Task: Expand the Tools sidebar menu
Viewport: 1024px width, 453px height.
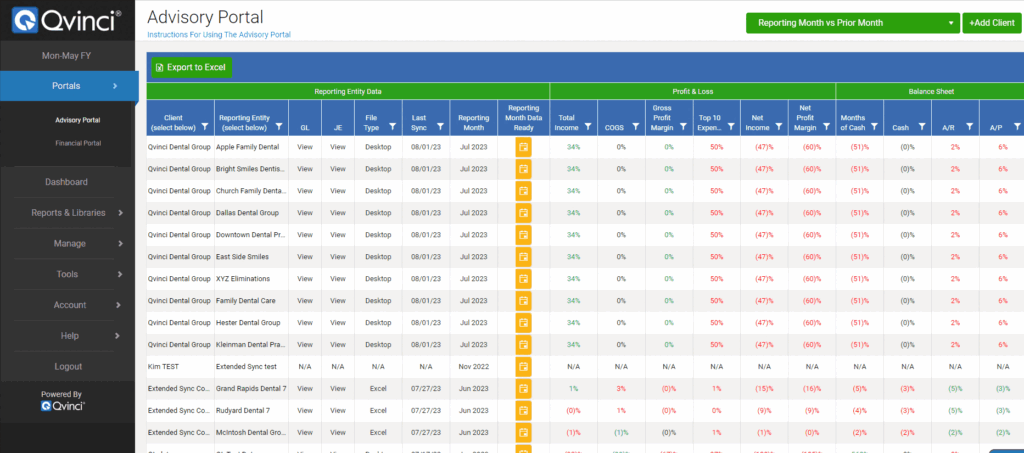Action: (x=68, y=274)
